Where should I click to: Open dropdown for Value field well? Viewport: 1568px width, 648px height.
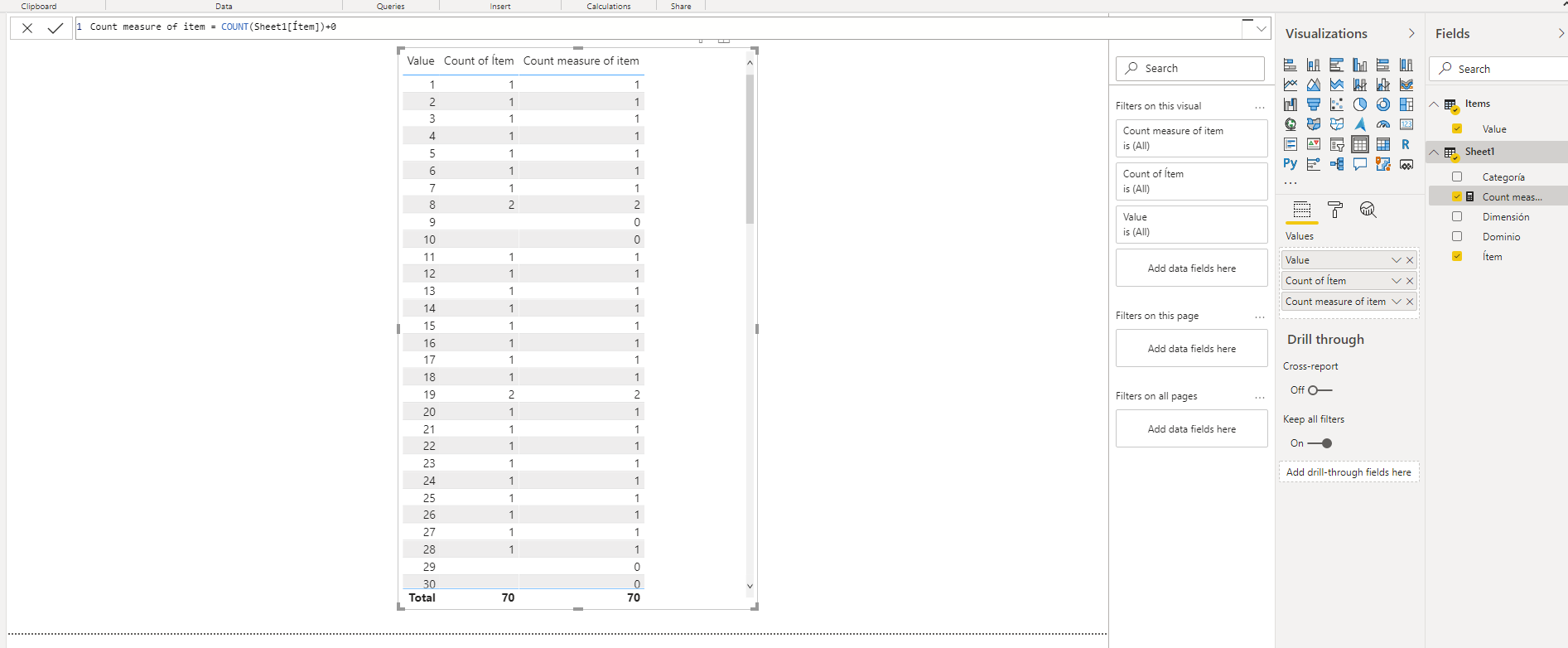click(x=1397, y=260)
